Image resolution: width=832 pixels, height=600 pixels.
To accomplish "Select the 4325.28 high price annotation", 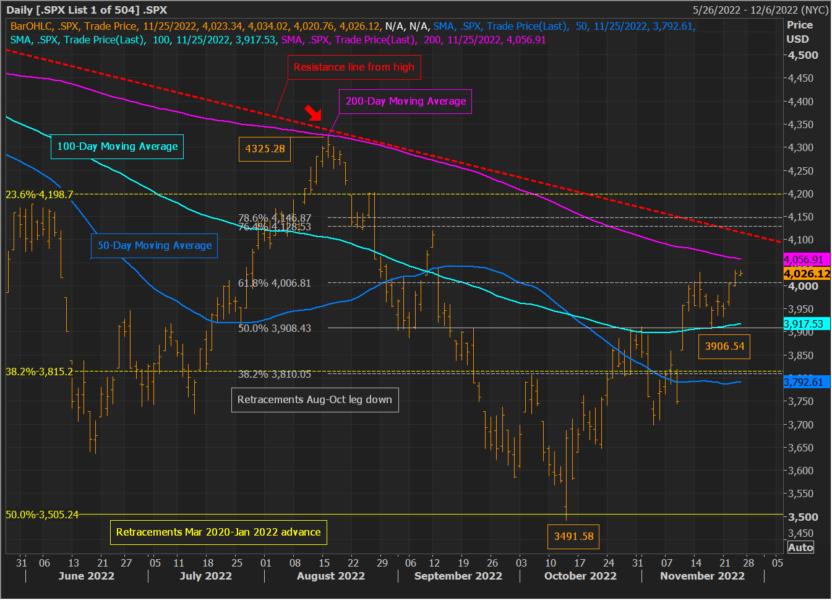I will coord(265,149).
